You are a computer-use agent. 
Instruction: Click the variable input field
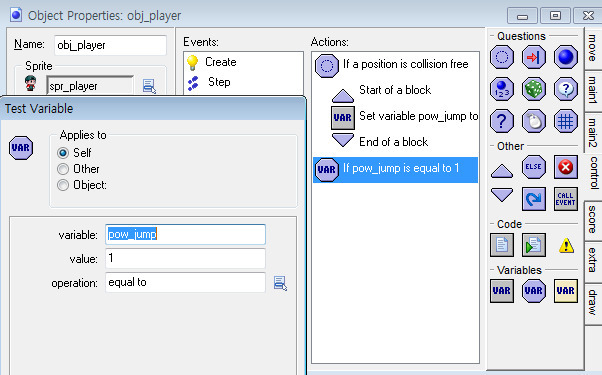click(185, 234)
